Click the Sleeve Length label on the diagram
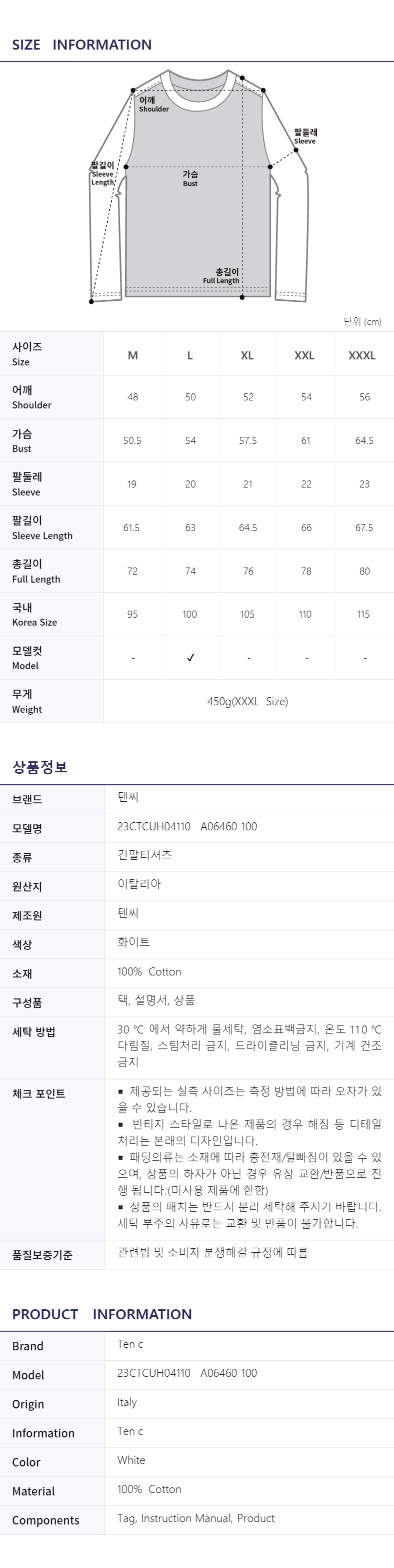Image resolution: width=394 pixels, height=1568 pixels. pos(102,174)
